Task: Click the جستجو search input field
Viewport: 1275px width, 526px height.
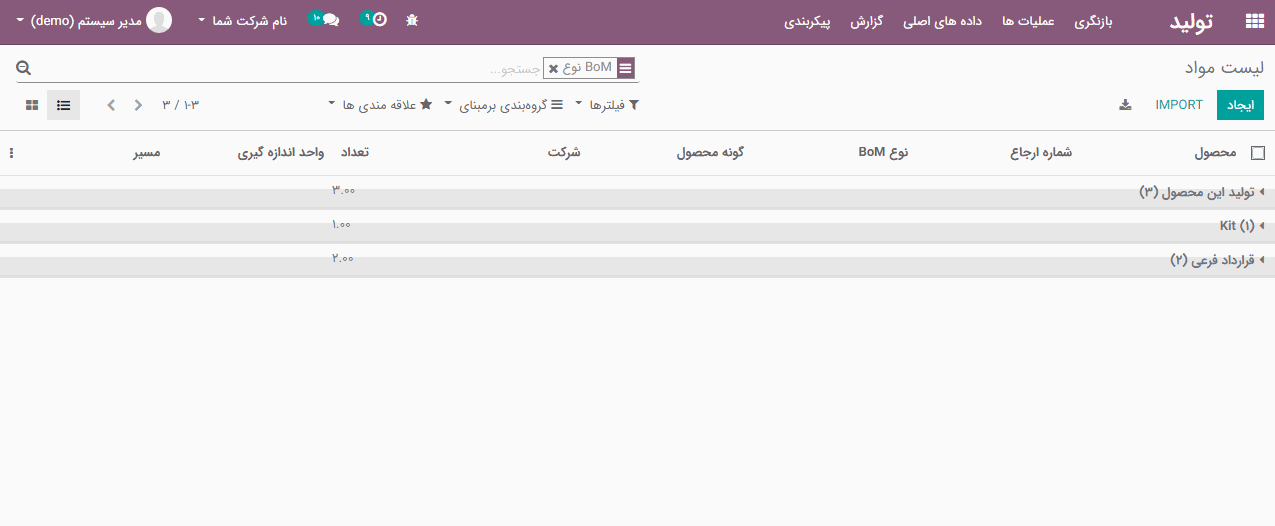Action: click(x=290, y=69)
